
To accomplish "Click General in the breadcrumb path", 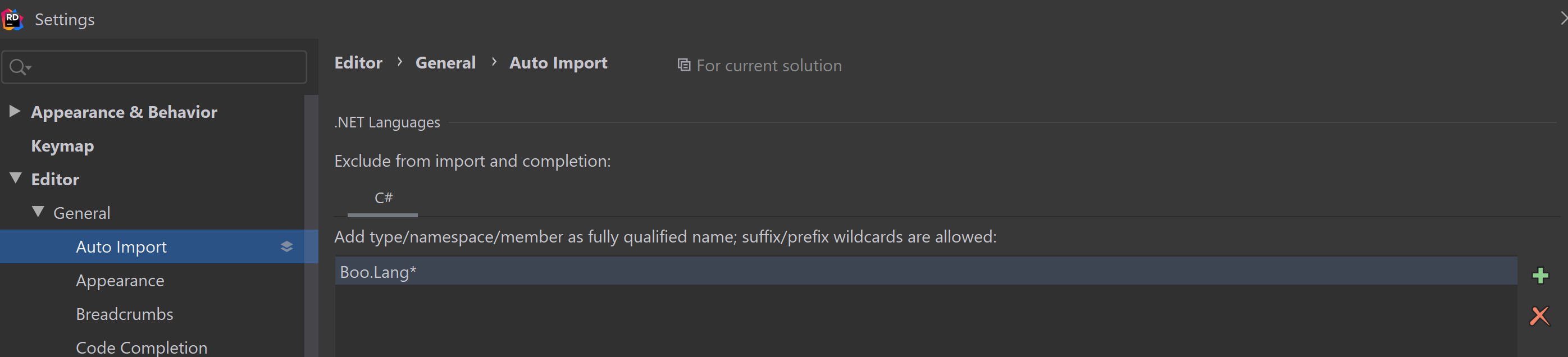I will coord(445,62).
